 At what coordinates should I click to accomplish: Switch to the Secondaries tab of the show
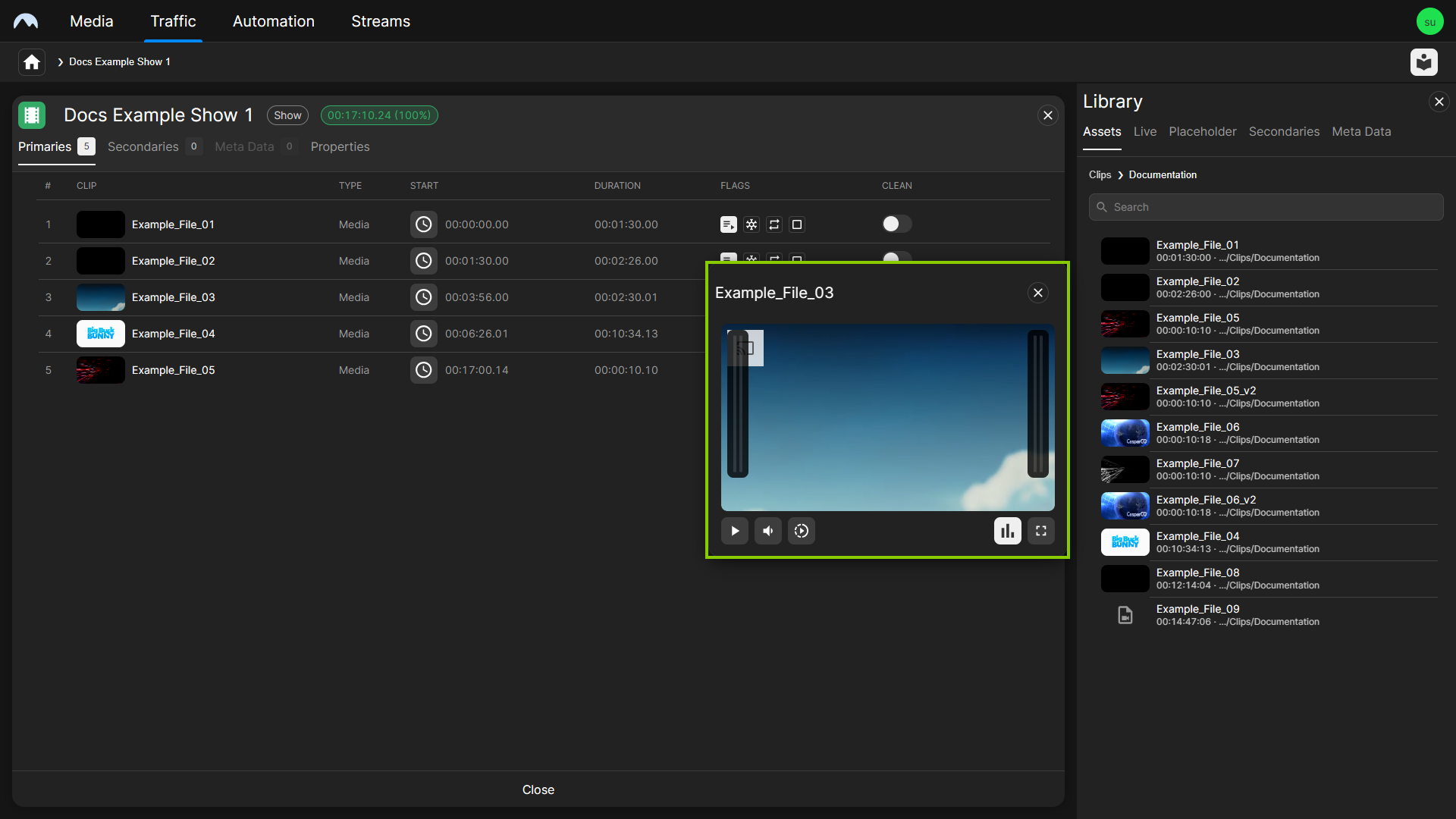(143, 146)
